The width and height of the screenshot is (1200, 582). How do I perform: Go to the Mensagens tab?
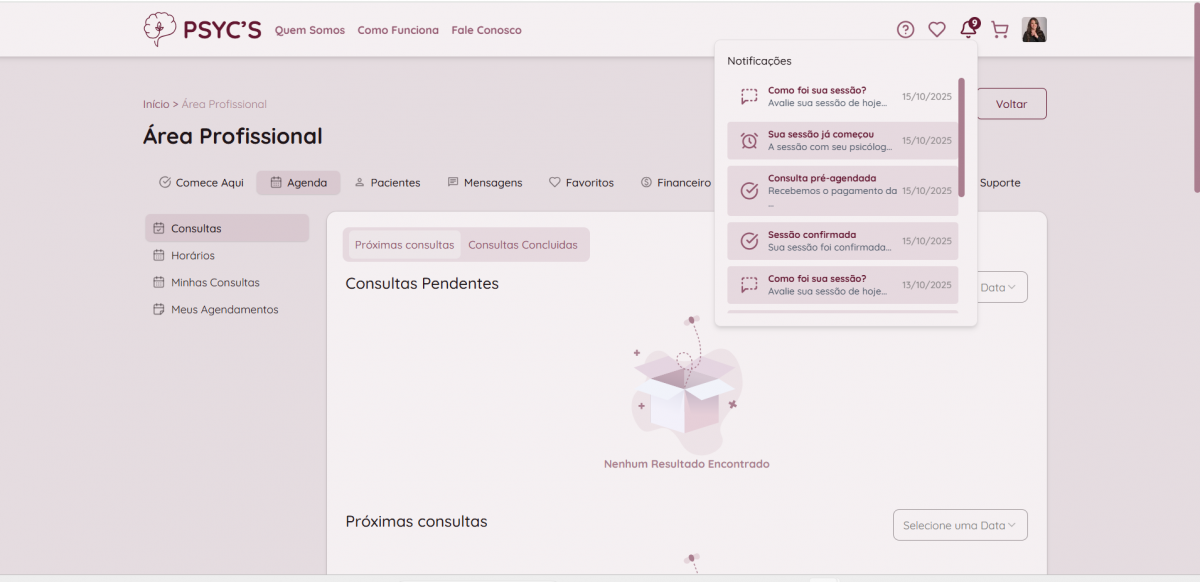485,183
